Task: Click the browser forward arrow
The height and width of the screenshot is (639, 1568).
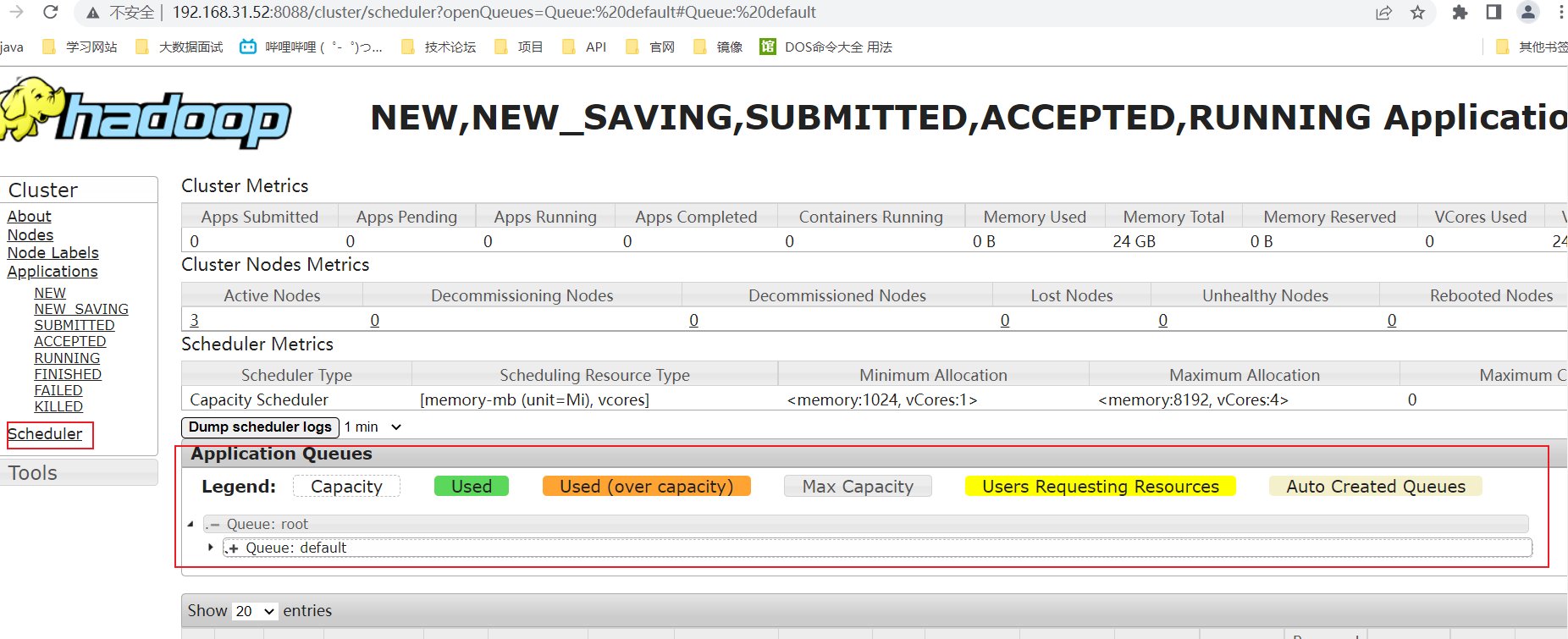Action: 16,12
